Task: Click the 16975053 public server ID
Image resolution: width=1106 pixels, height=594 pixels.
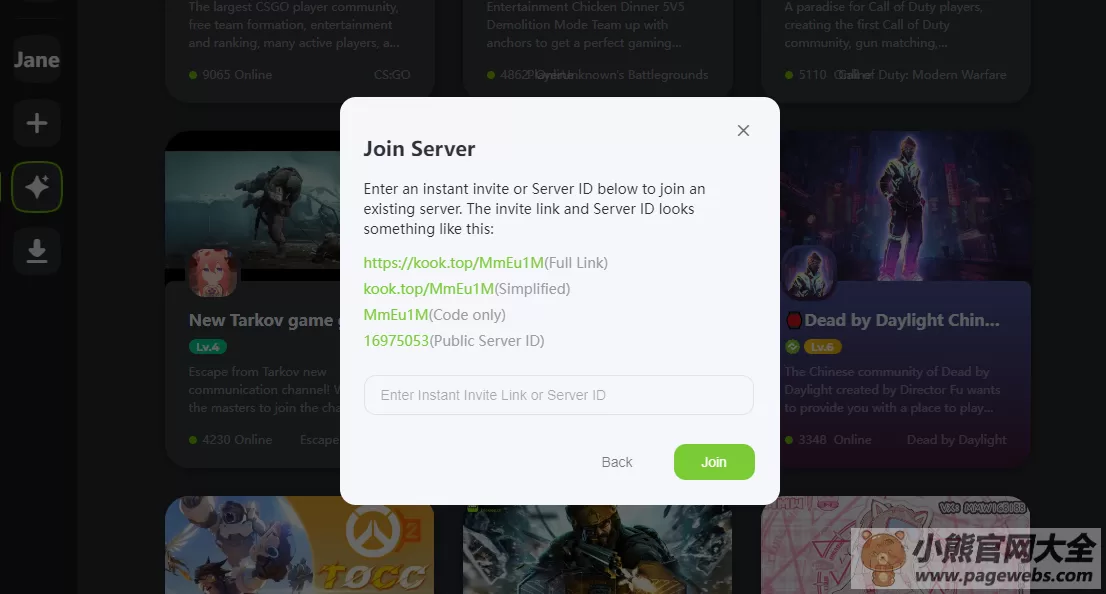Action: pos(396,341)
